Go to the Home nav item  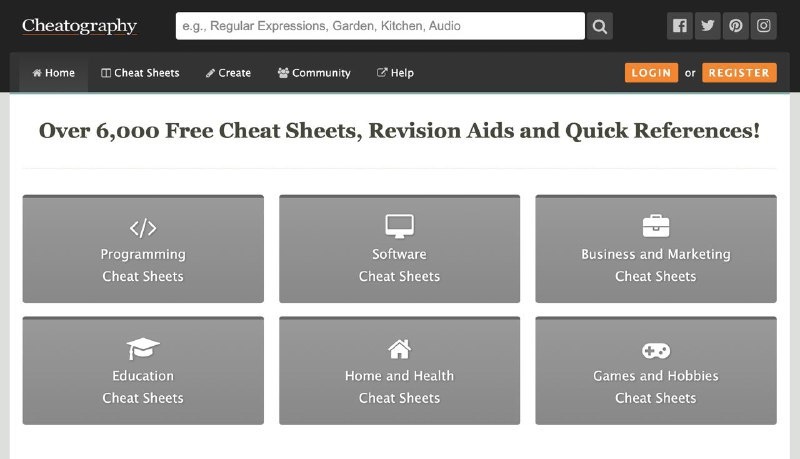(54, 73)
